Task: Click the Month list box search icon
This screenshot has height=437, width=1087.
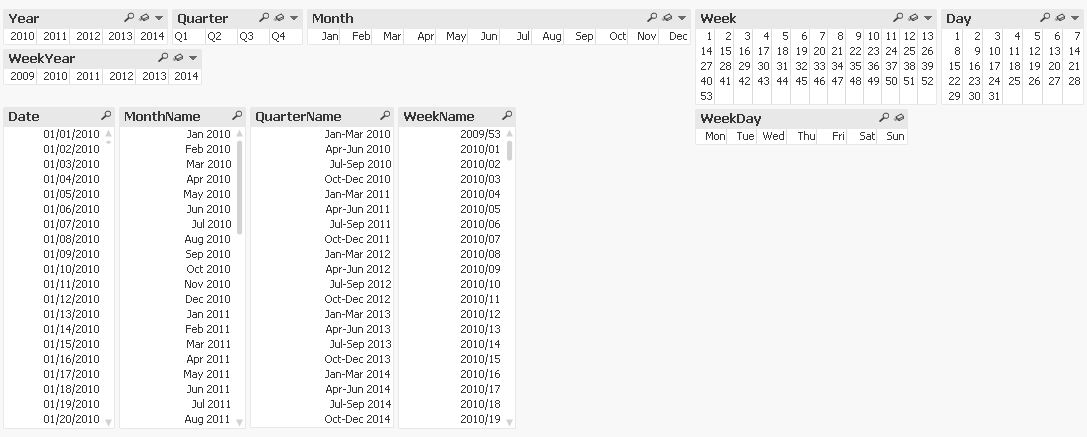Action: click(652, 18)
